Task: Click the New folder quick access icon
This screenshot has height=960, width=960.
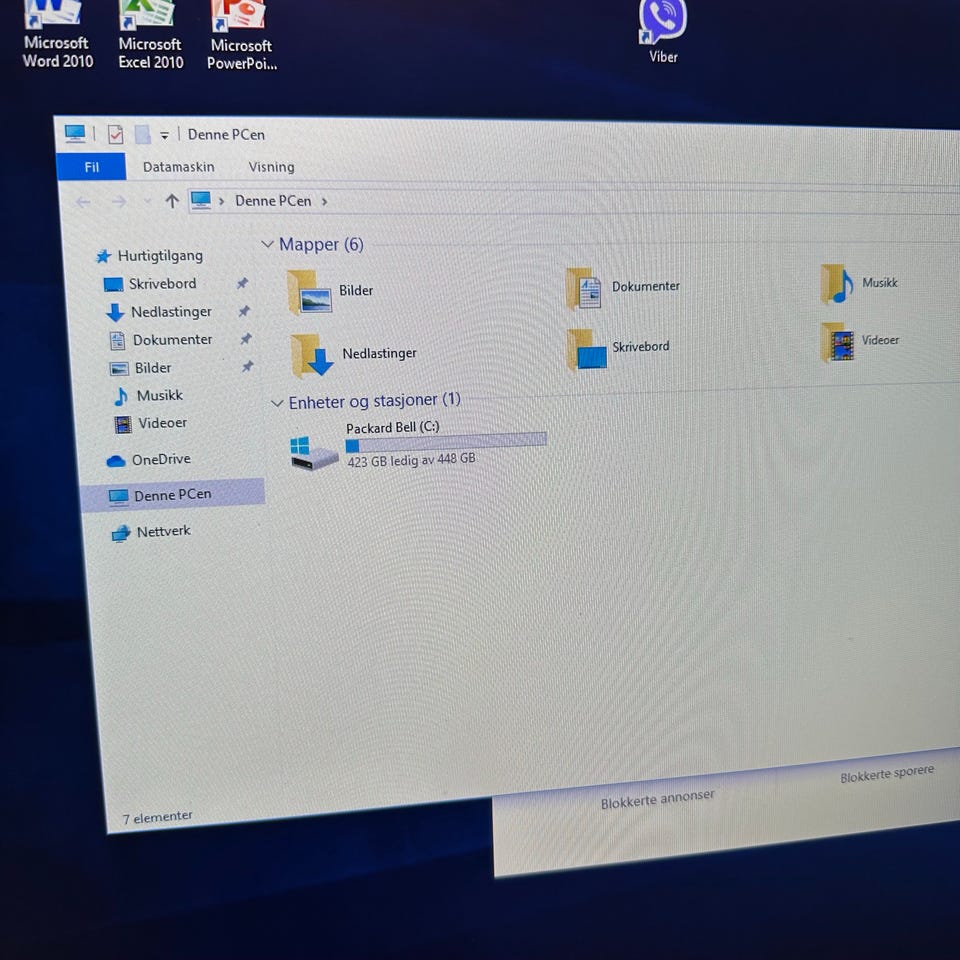Action: coord(142,134)
